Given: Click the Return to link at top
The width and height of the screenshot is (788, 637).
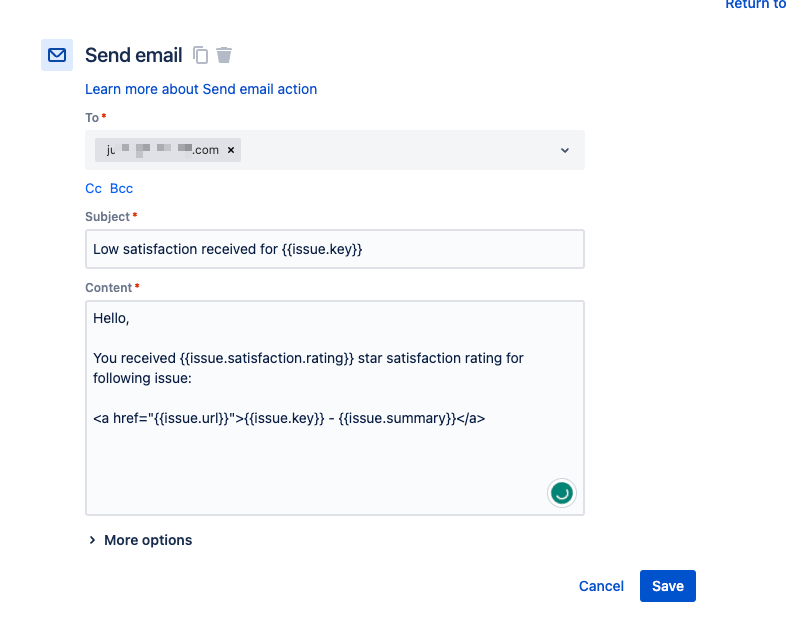Looking at the screenshot, I should pos(755,4).
